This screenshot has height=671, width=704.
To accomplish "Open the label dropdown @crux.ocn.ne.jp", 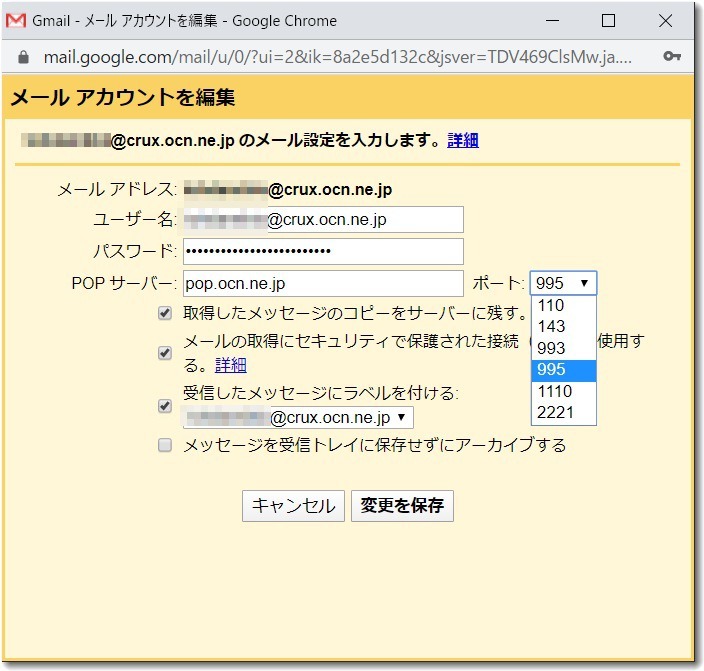I will pyautogui.click(x=298, y=418).
